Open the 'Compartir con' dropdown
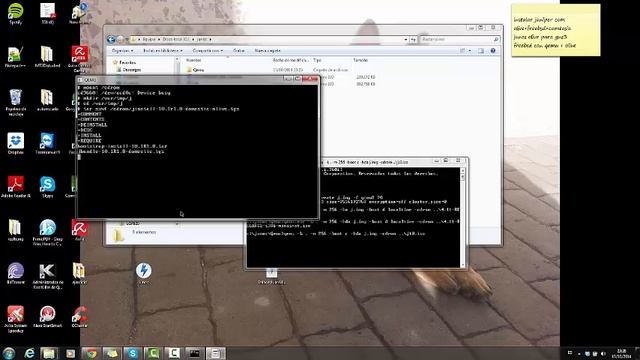 208,51
